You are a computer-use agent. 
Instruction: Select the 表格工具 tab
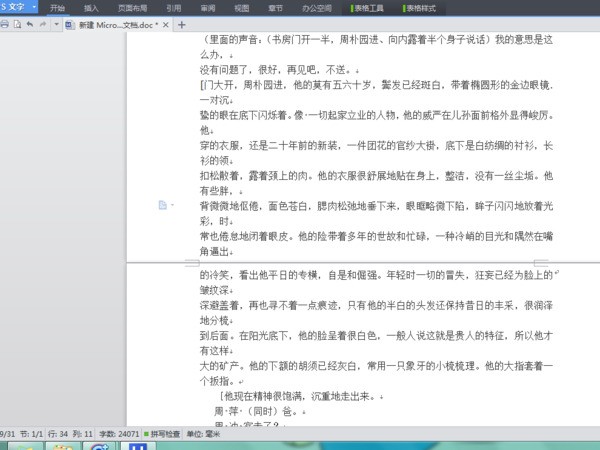[x=367, y=8]
